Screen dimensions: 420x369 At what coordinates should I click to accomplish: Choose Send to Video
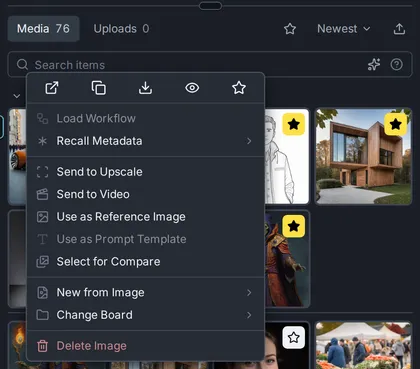point(145,194)
